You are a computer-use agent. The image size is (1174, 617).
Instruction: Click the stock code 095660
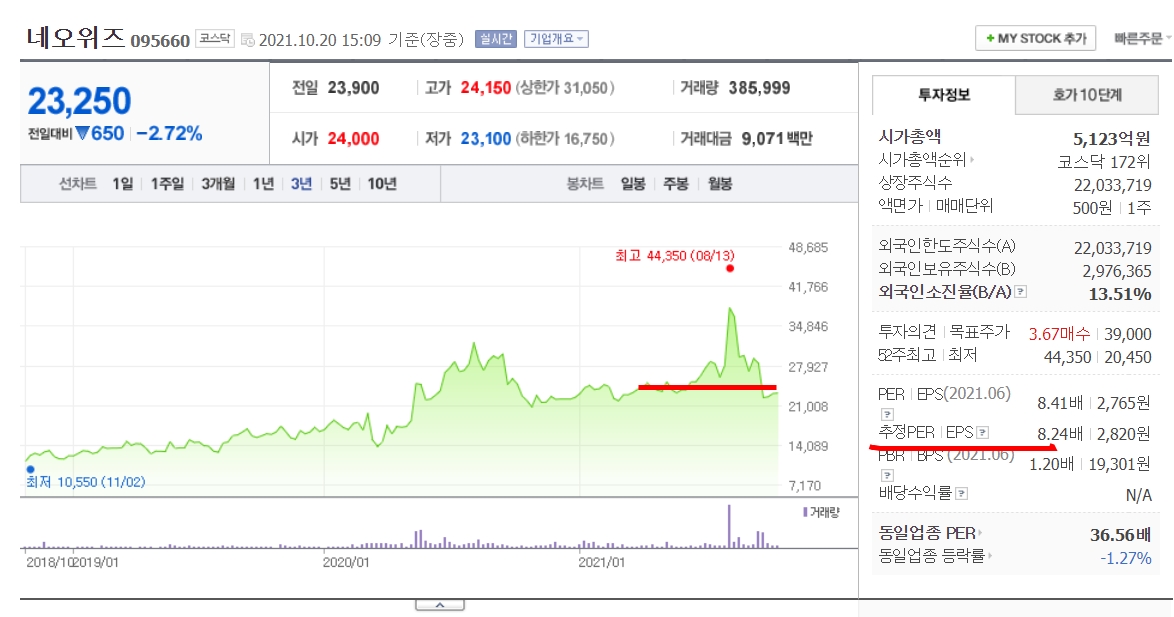160,40
